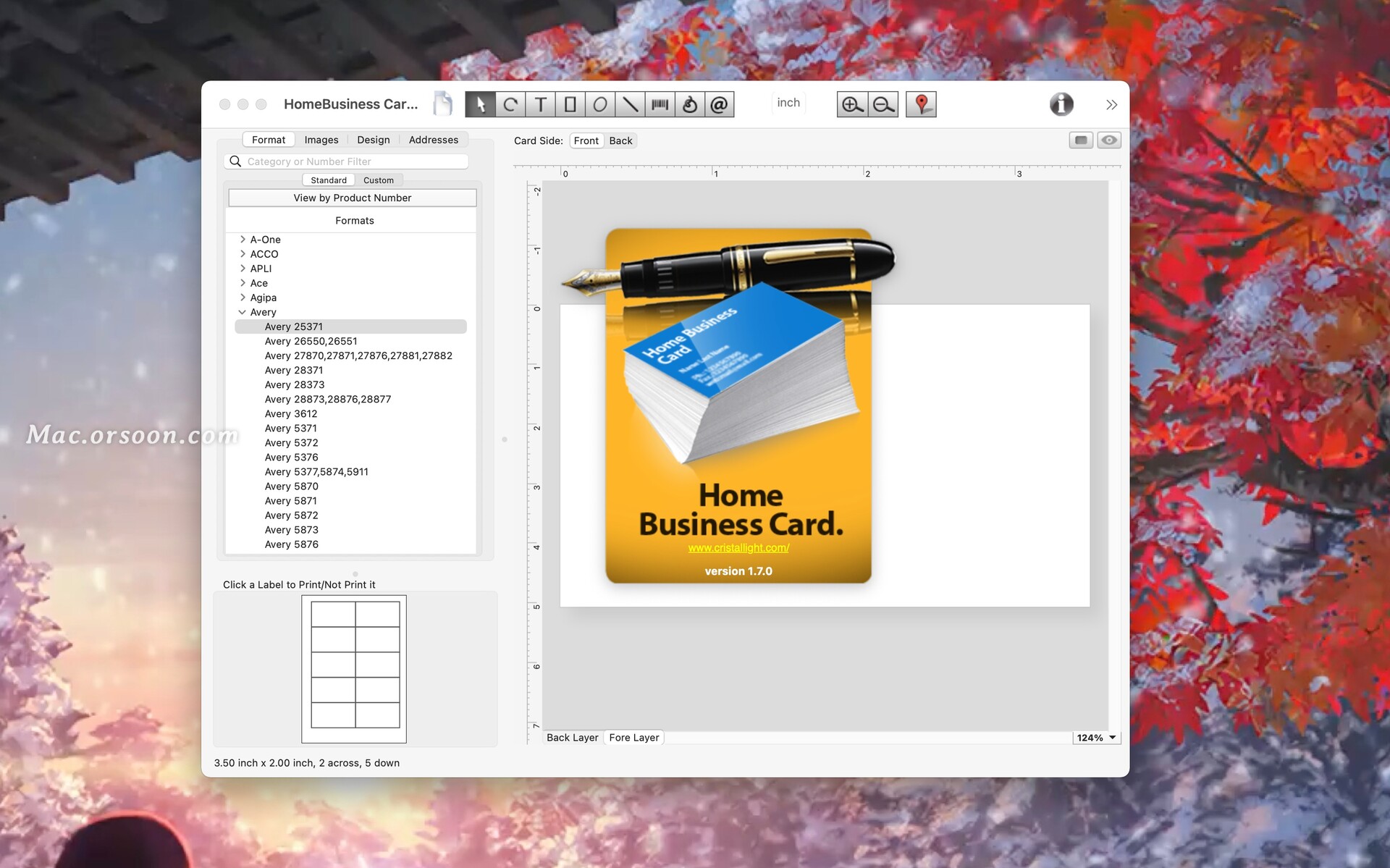1390x868 pixels.
Task: Select Avery 3612 format
Action: (x=351, y=413)
